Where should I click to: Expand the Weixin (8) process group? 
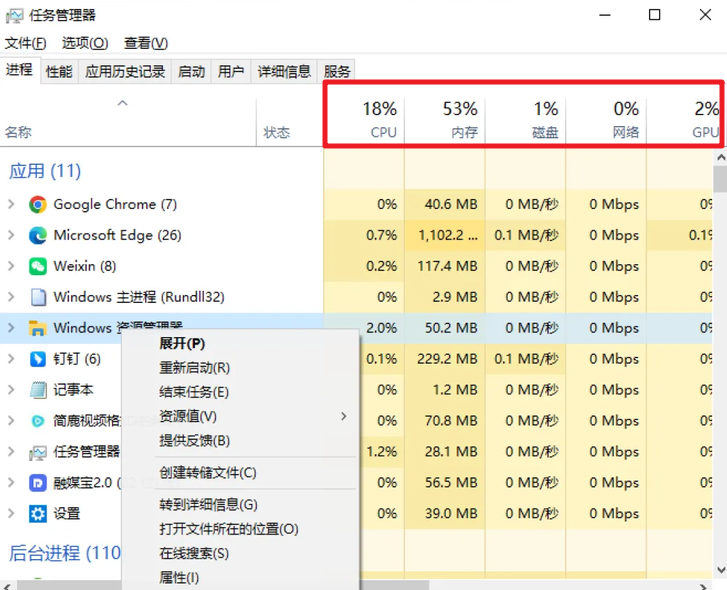11,266
